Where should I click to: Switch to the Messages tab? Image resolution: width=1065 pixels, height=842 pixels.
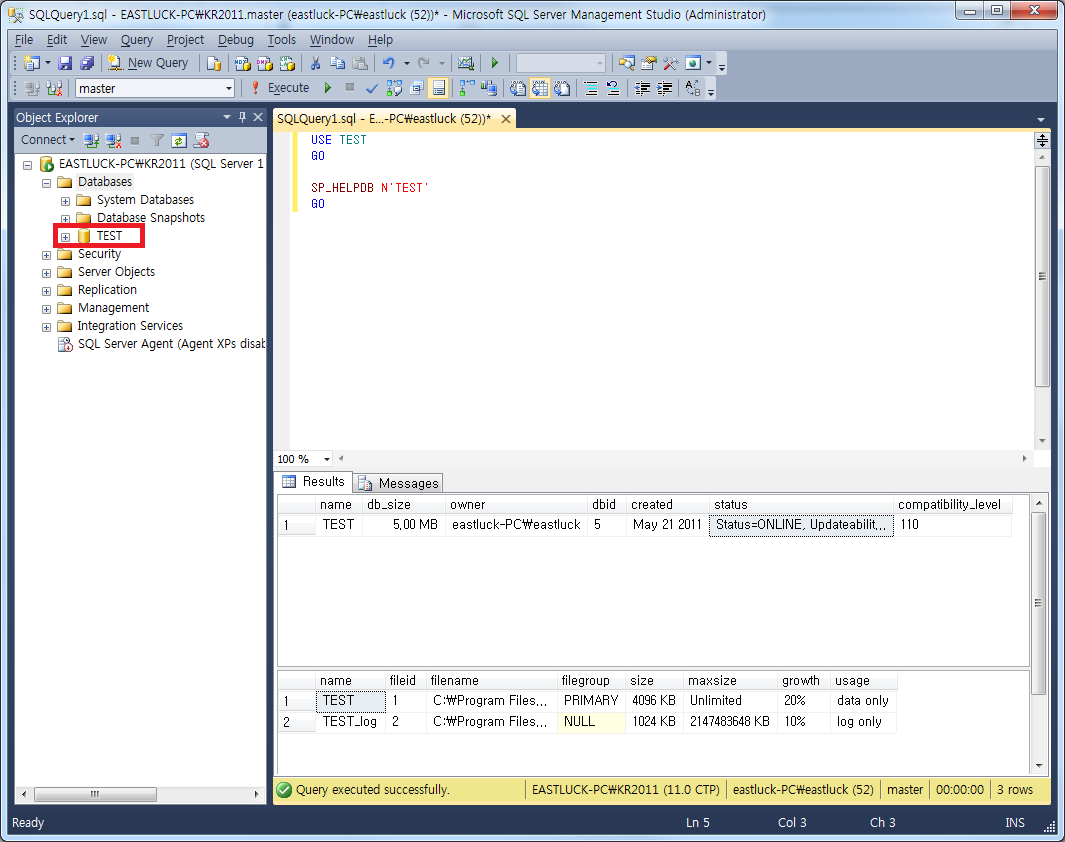coord(400,483)
